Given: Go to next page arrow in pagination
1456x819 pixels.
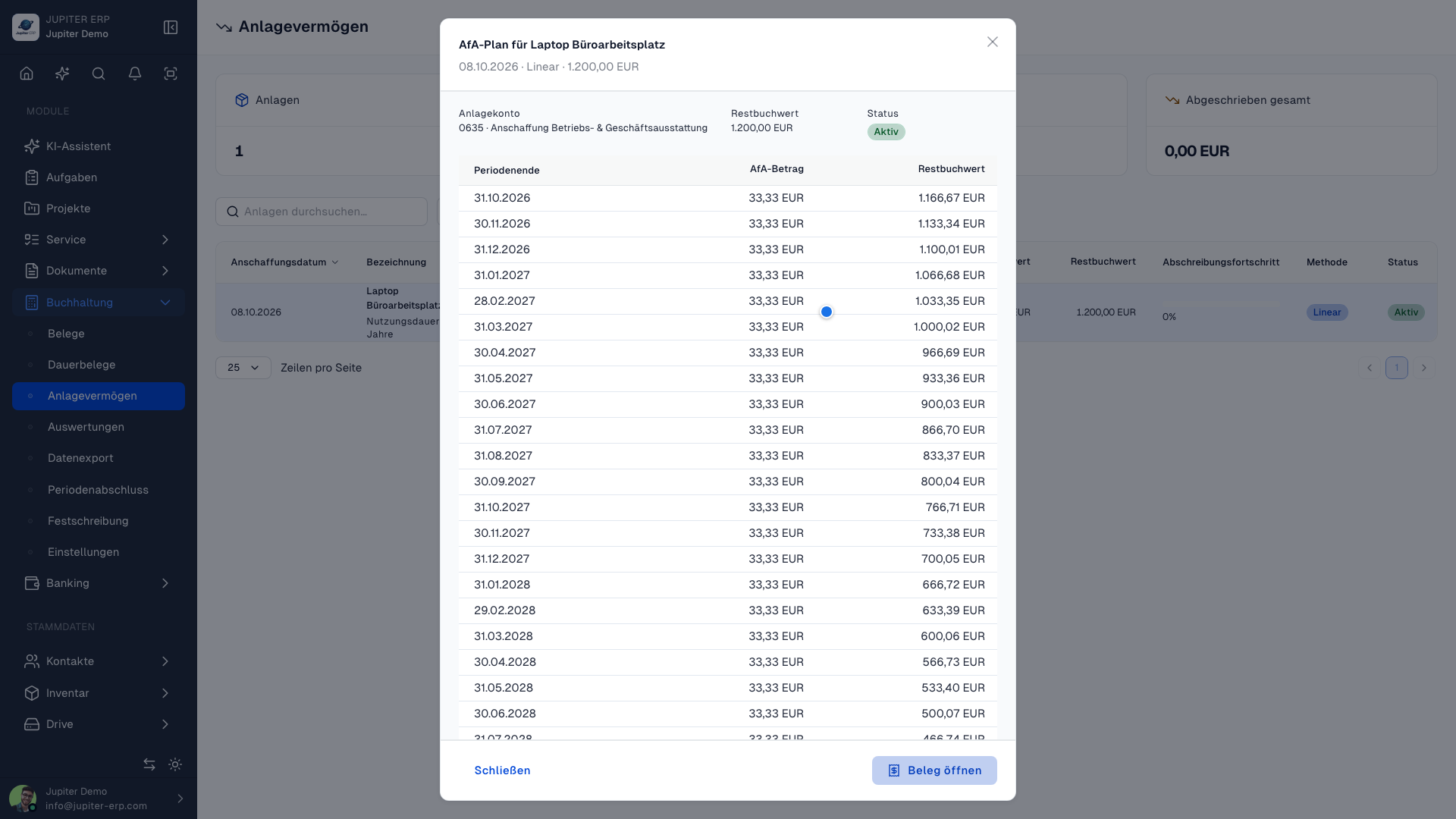Looking at the screenshot, I should click(x=1424, y=368).
